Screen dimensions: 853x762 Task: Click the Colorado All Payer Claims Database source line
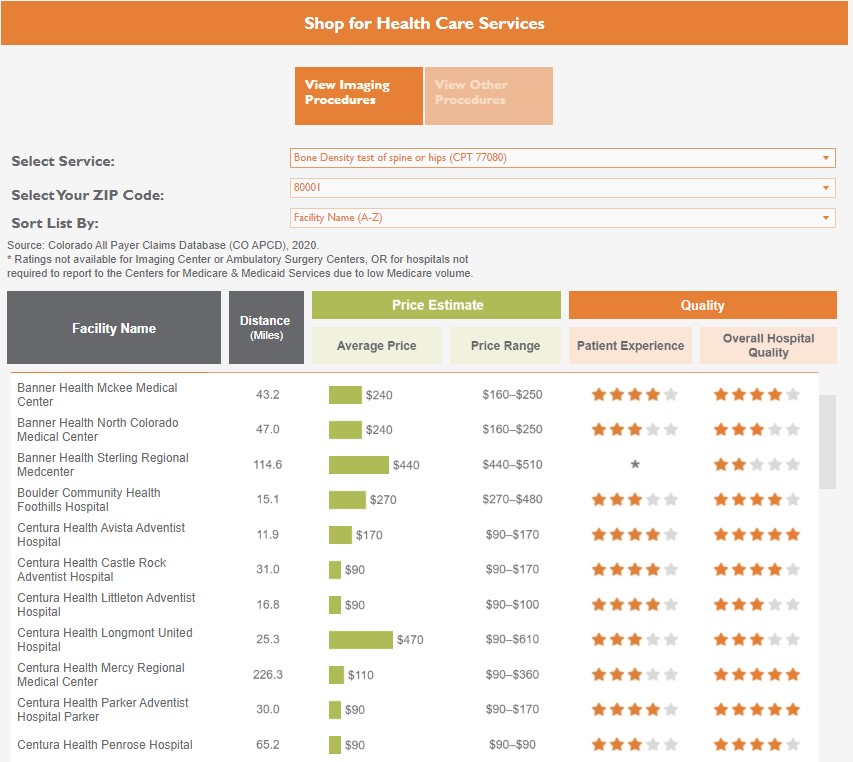163,245
